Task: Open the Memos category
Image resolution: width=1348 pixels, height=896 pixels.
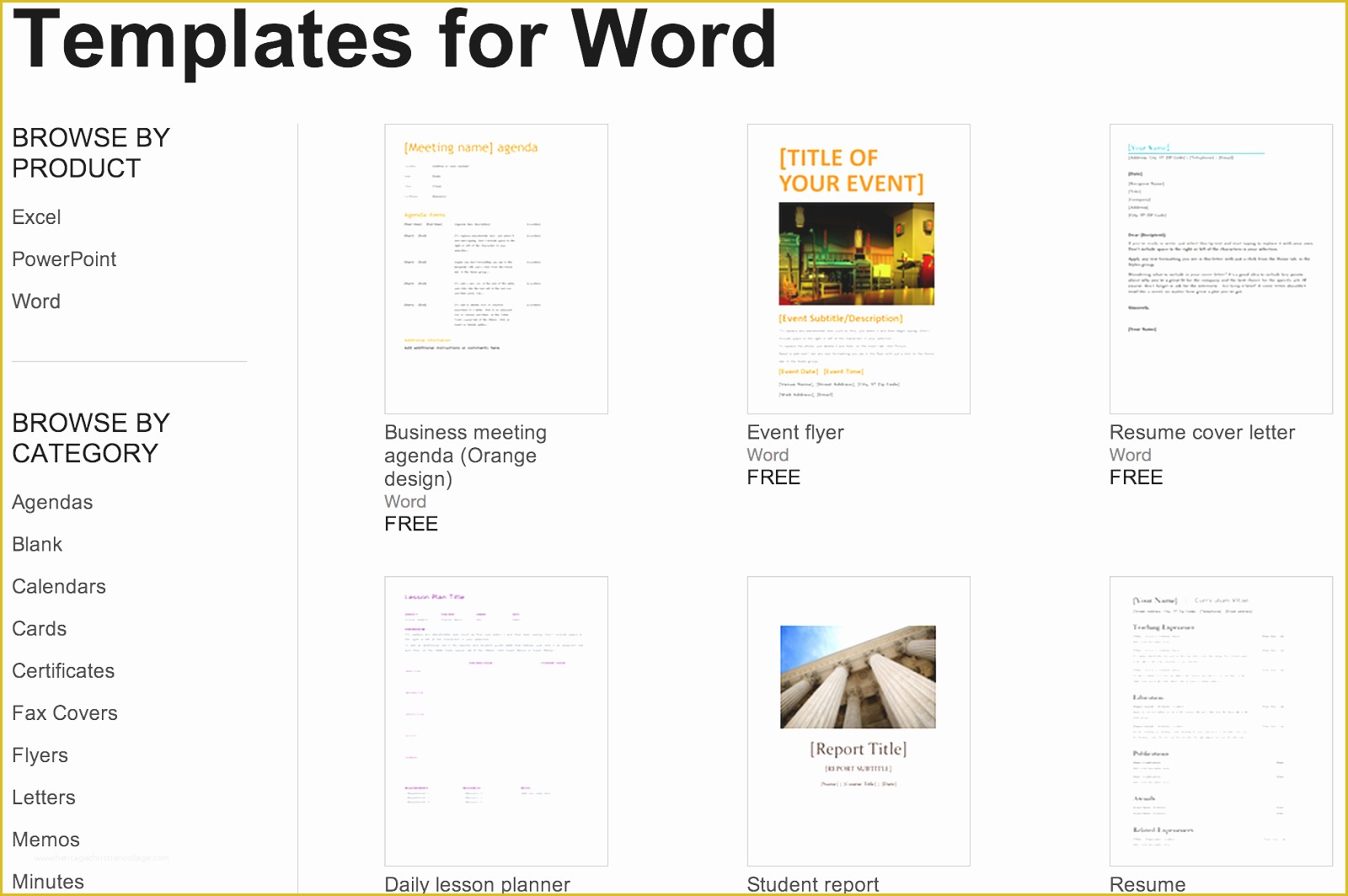Action: (45, 840)
